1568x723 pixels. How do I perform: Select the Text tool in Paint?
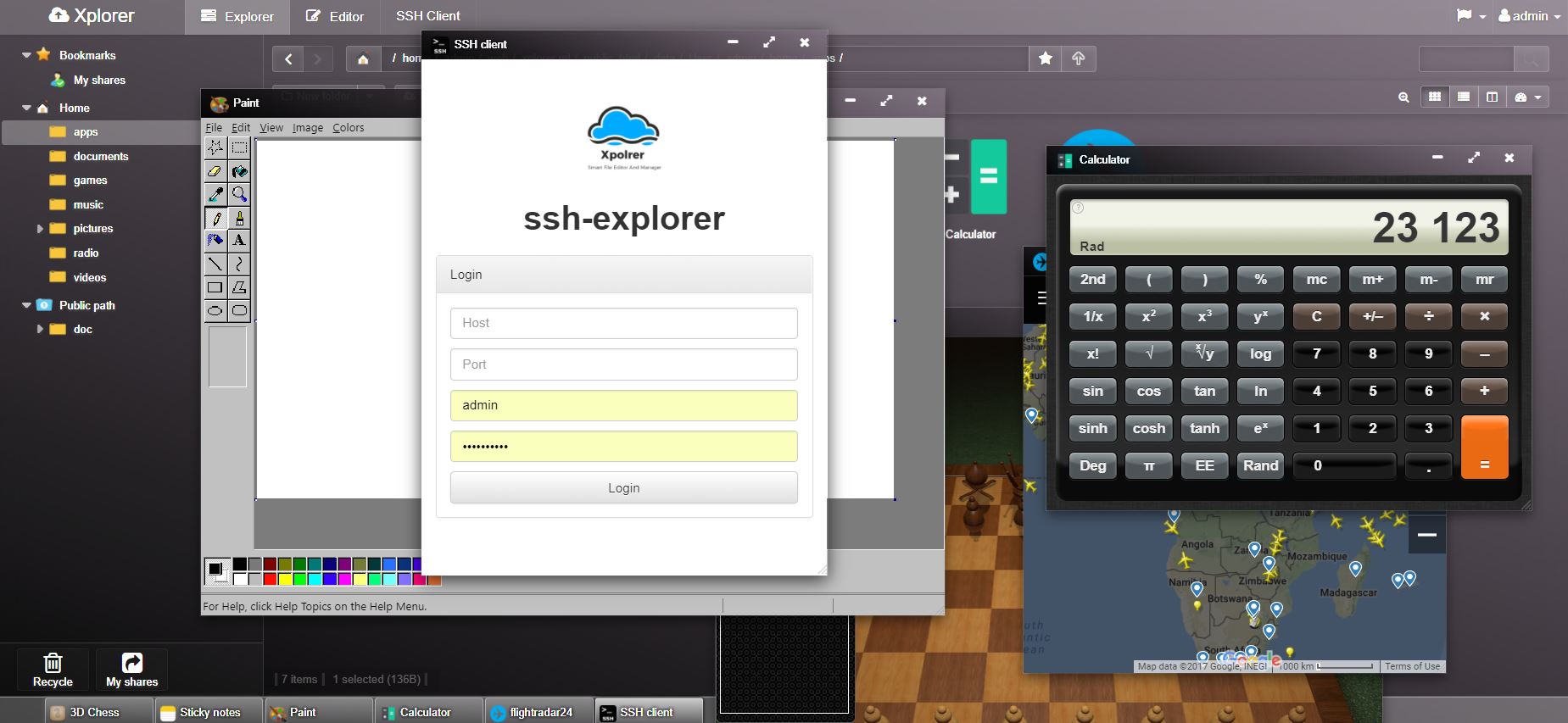[x=240, y=241]
